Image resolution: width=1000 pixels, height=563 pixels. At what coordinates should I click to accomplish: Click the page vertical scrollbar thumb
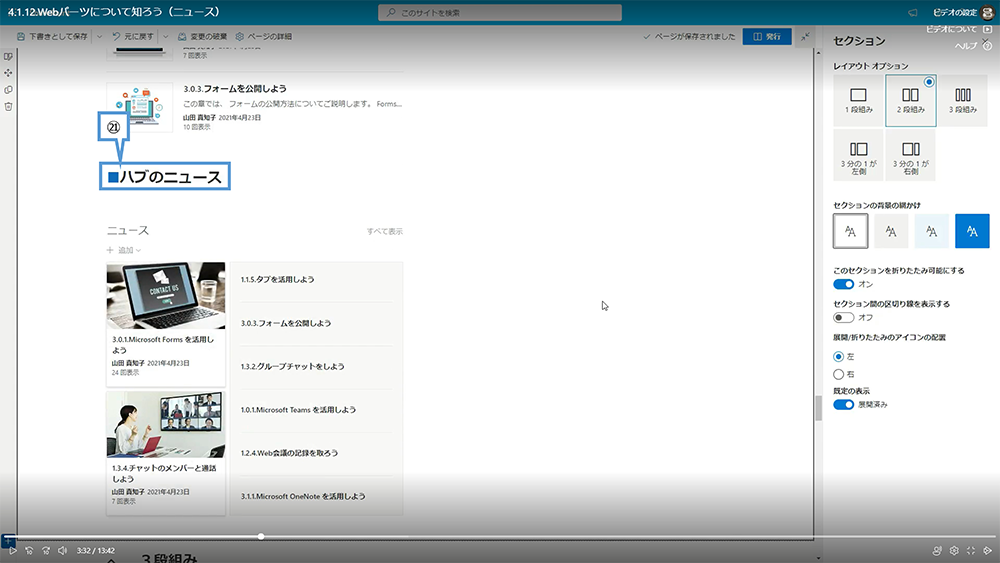pyautogui.click(x=818, y=408)
